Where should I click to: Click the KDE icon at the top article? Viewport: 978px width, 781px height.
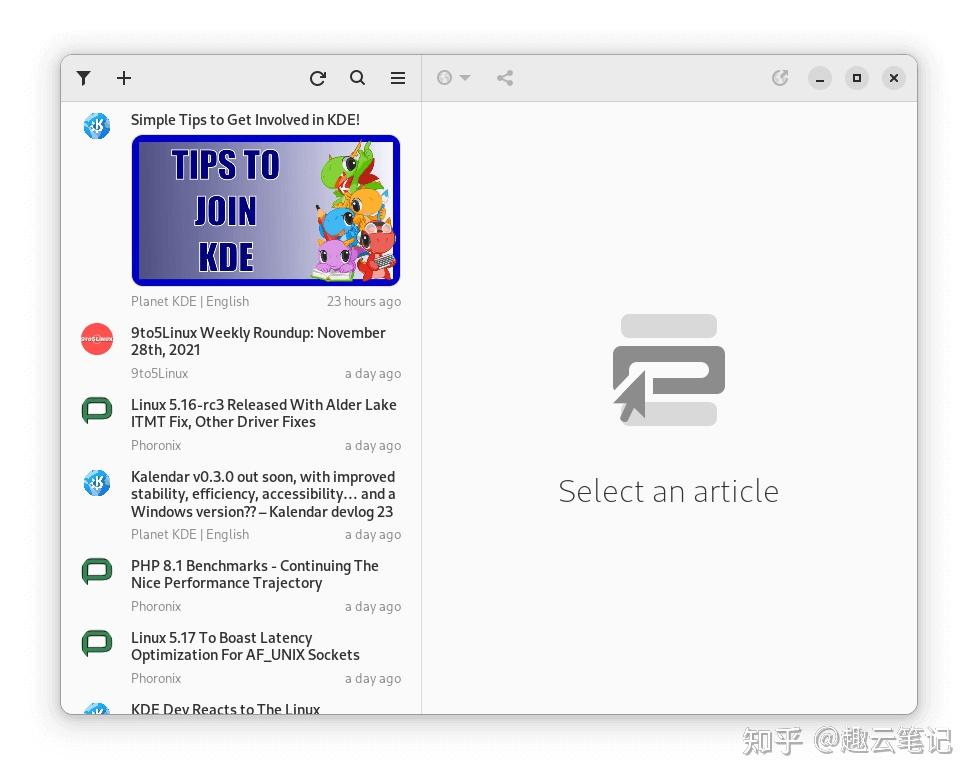pyautogui.click(x=96, y=125)
